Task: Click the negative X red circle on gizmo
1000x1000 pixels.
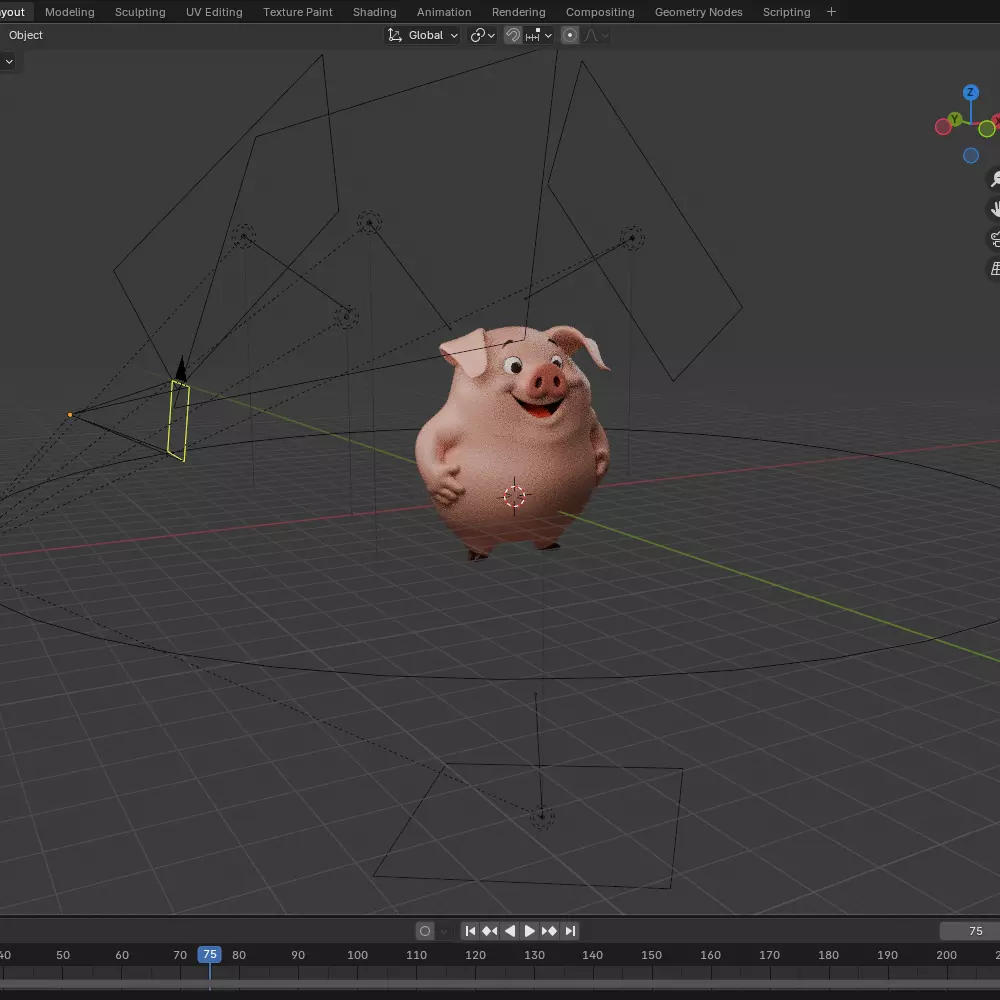Action: click(x=943, y=127)
